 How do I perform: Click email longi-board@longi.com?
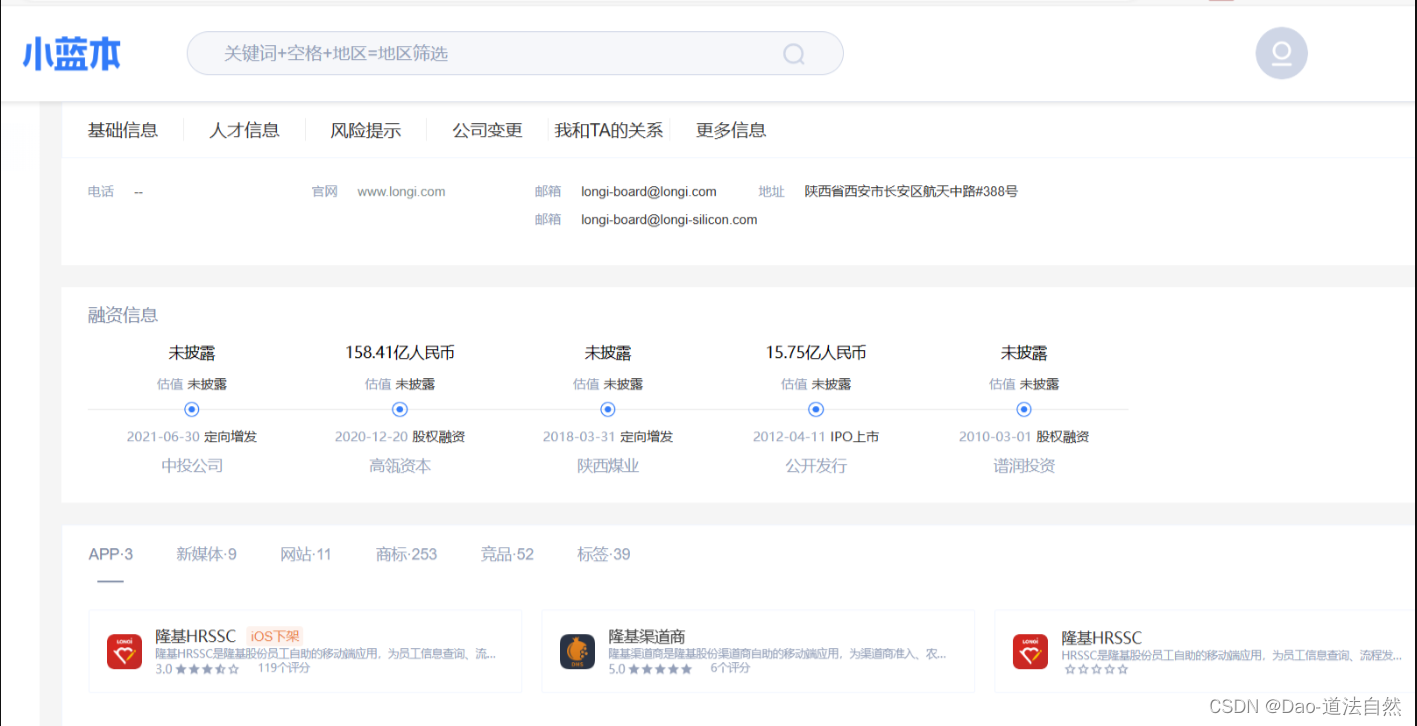[649, 192]
